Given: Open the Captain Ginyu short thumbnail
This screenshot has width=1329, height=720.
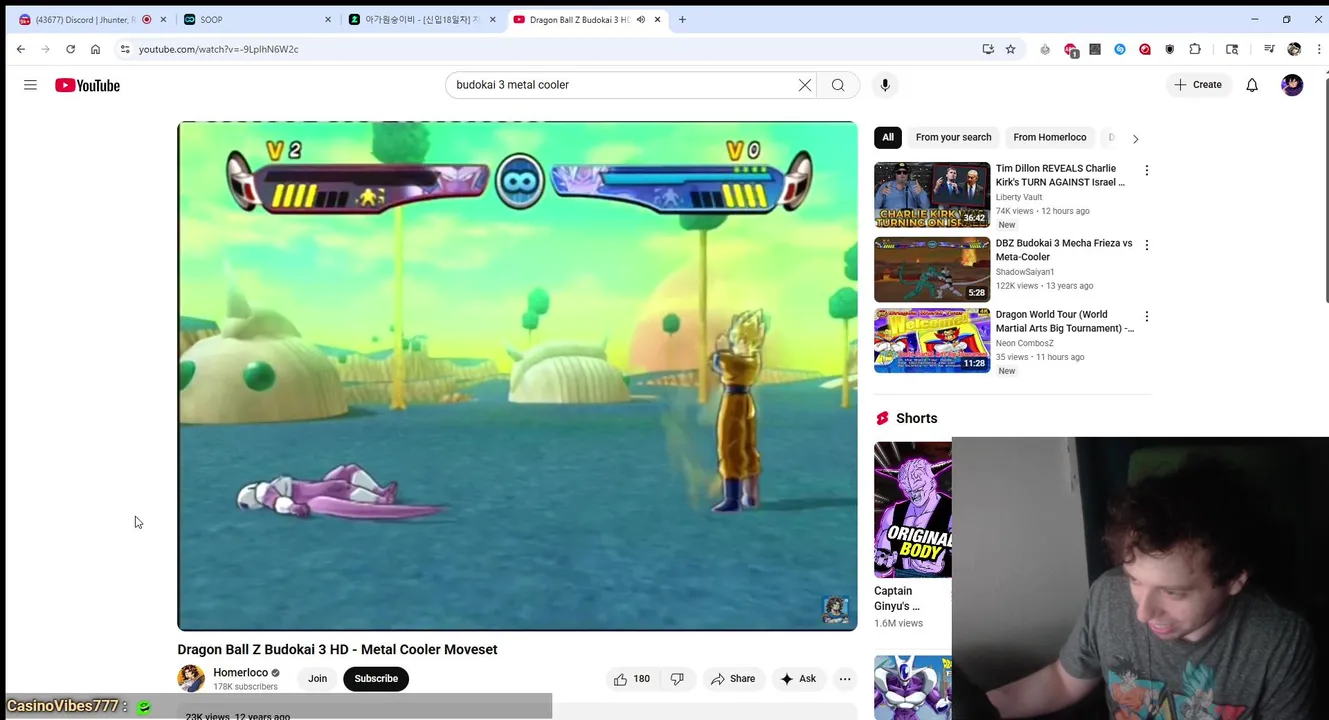Looking at the screenshot, I should (913, 510).
